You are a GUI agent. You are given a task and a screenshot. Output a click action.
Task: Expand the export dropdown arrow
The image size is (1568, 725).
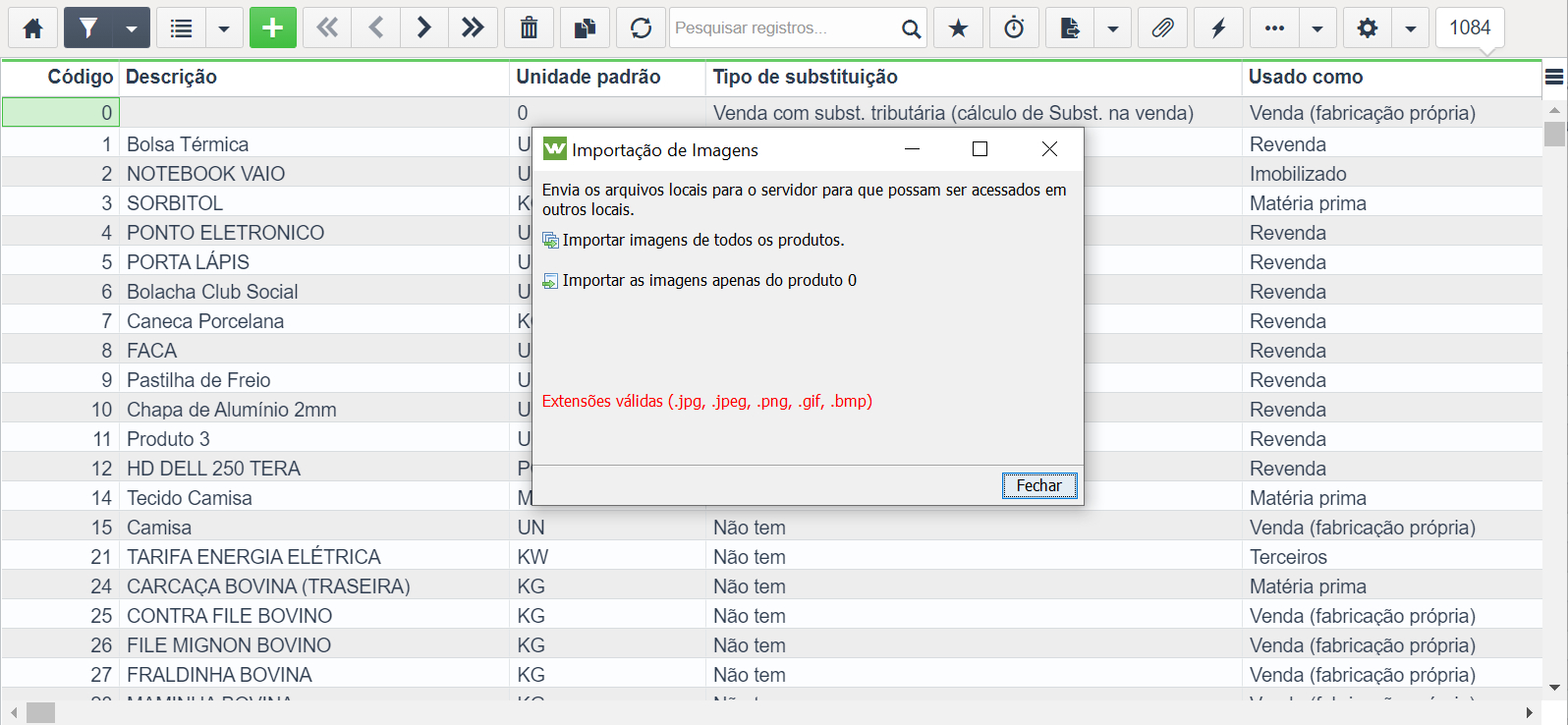(1113, 28)
